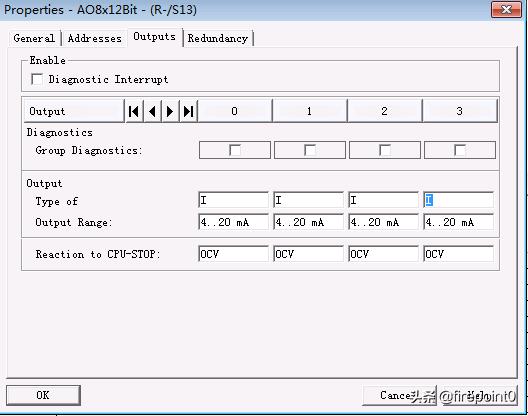Open Reaction to CPU-STOP for channel 2
Viewport: 528px width, 416px height.
384,254
